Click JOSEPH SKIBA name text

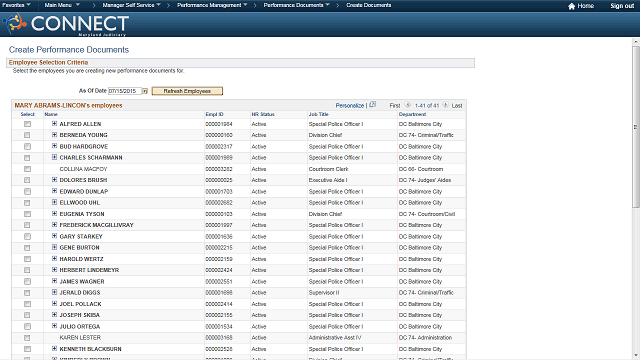click(x=80, y=315)
